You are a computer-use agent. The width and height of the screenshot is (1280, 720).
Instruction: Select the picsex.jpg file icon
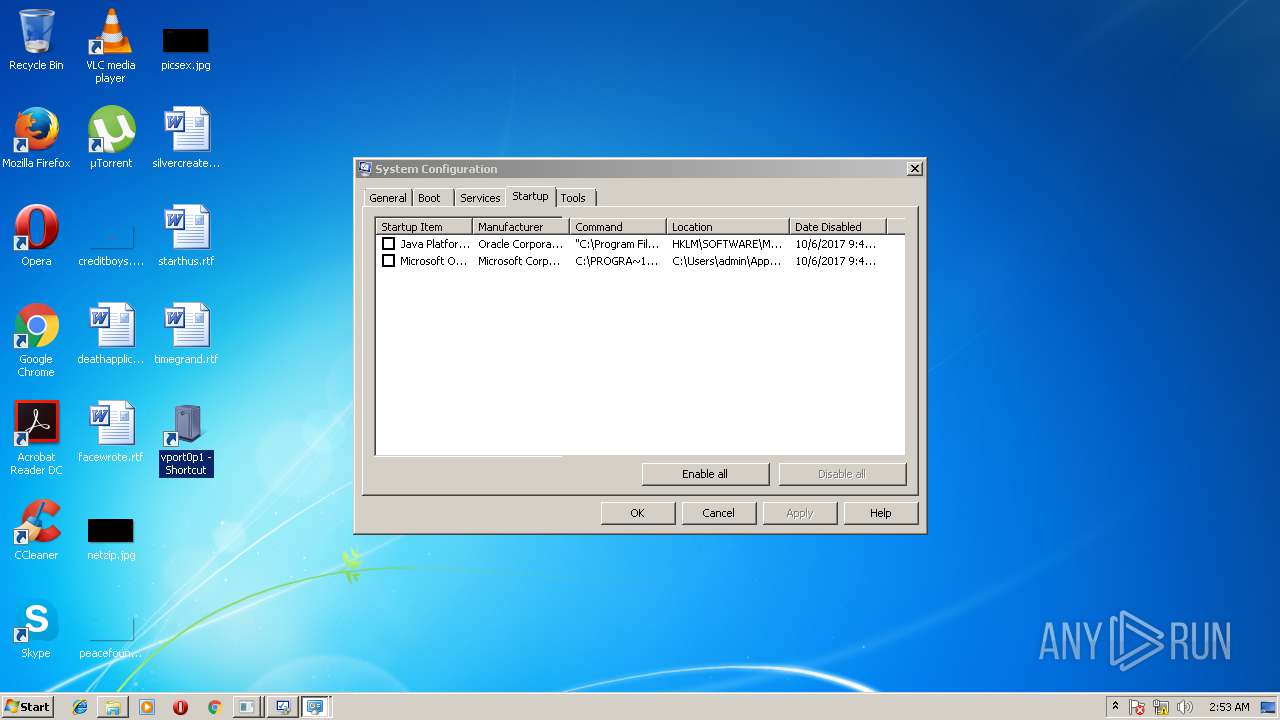[185, 47]
